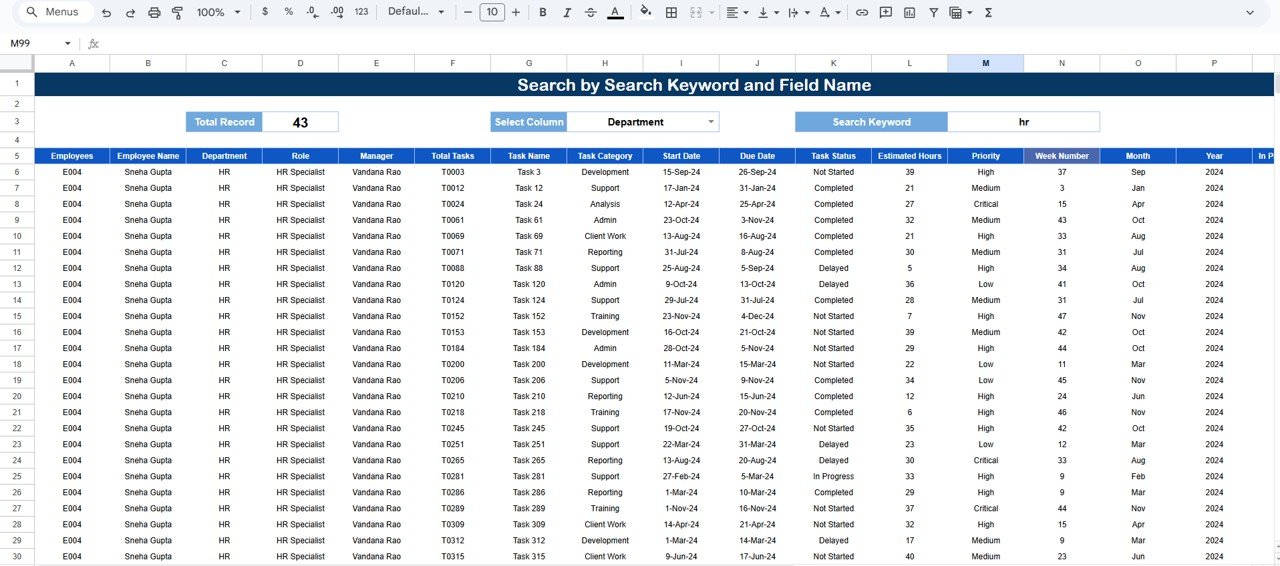
Task: Toggle italic formatting
Action: [567, 13]
